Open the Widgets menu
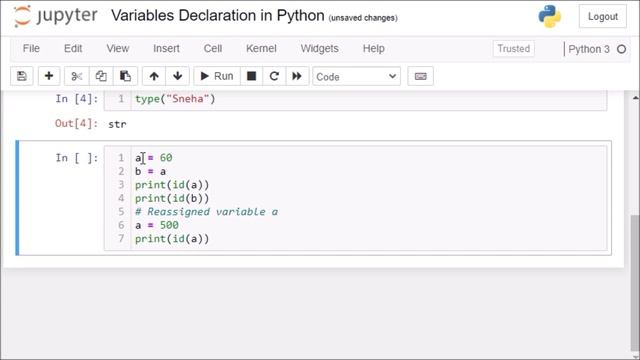The width and height of the screenshot is (640, 360). click(320, 49)
